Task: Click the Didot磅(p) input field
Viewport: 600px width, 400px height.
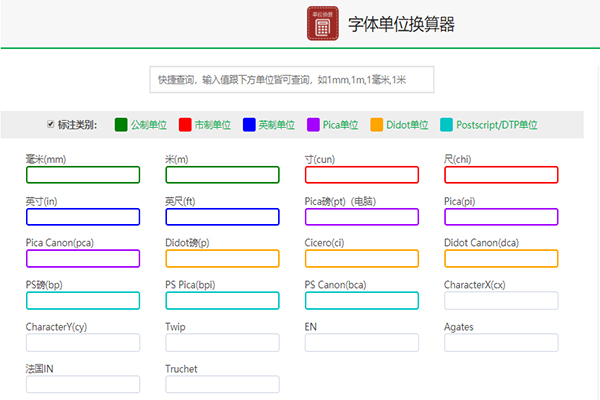Action: pos(222,258)
